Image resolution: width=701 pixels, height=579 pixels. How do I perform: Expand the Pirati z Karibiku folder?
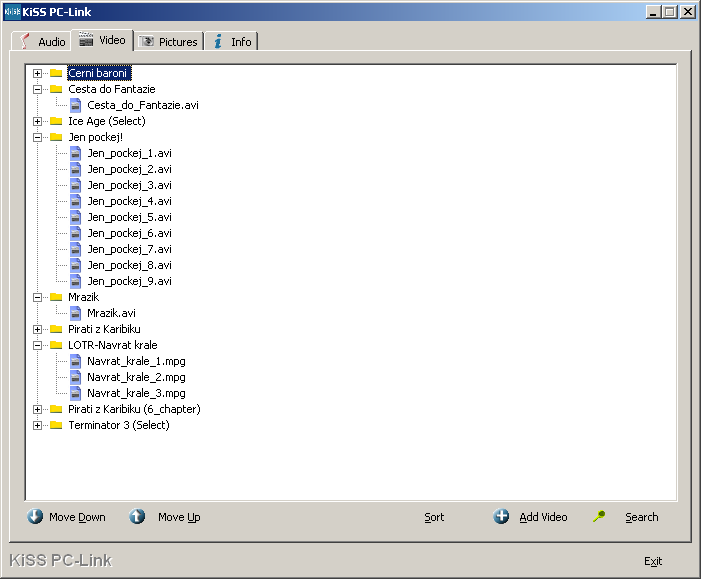point(38,330)
